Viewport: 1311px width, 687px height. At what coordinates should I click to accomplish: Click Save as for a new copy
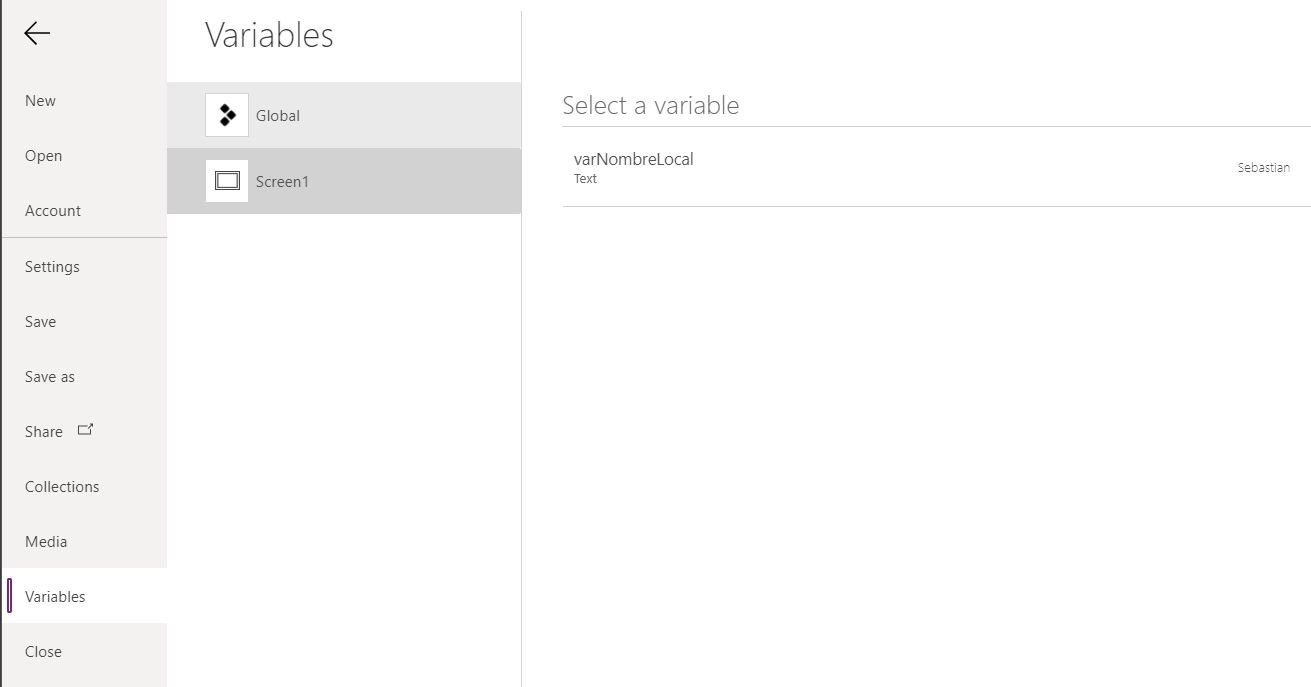[50, 376]
